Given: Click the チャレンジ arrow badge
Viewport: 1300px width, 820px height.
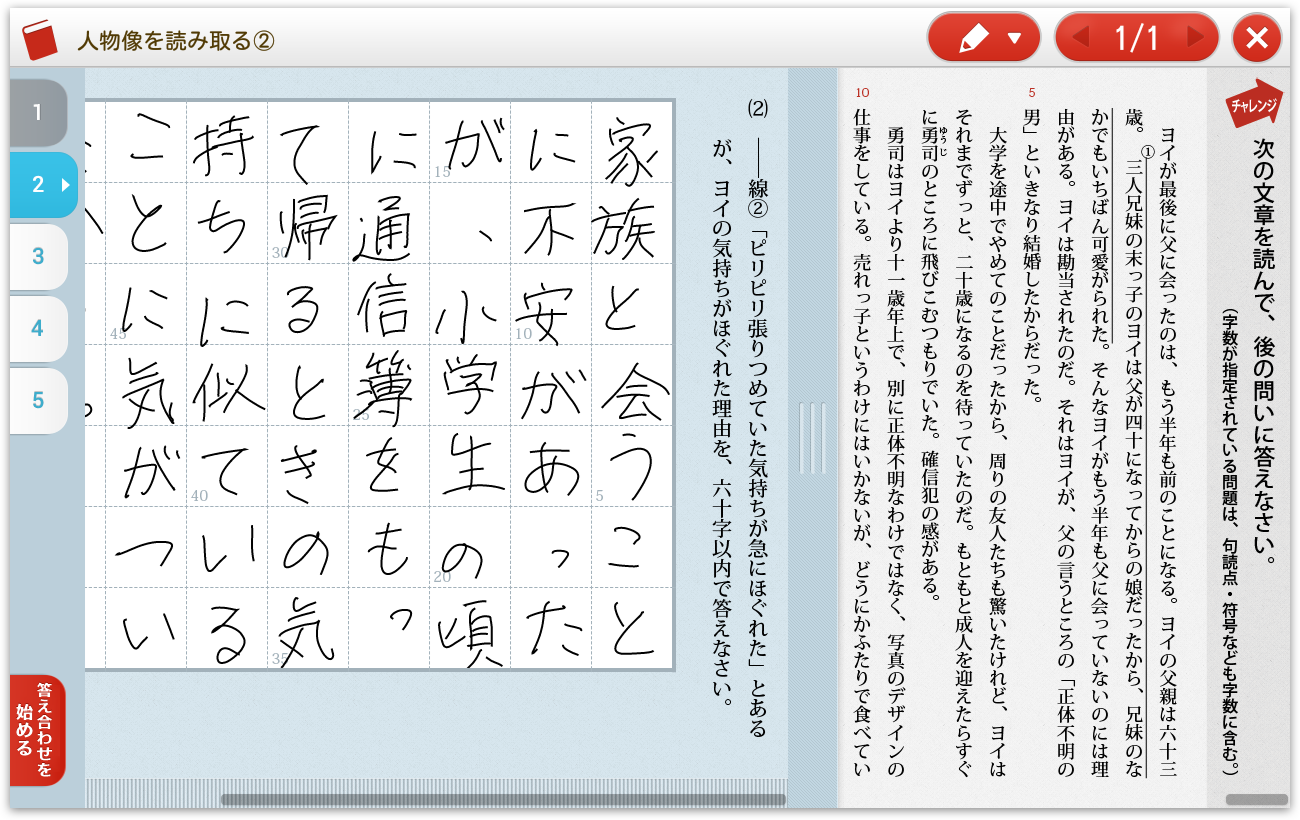Looking at the screenshot, I should tap(1254, 104).
